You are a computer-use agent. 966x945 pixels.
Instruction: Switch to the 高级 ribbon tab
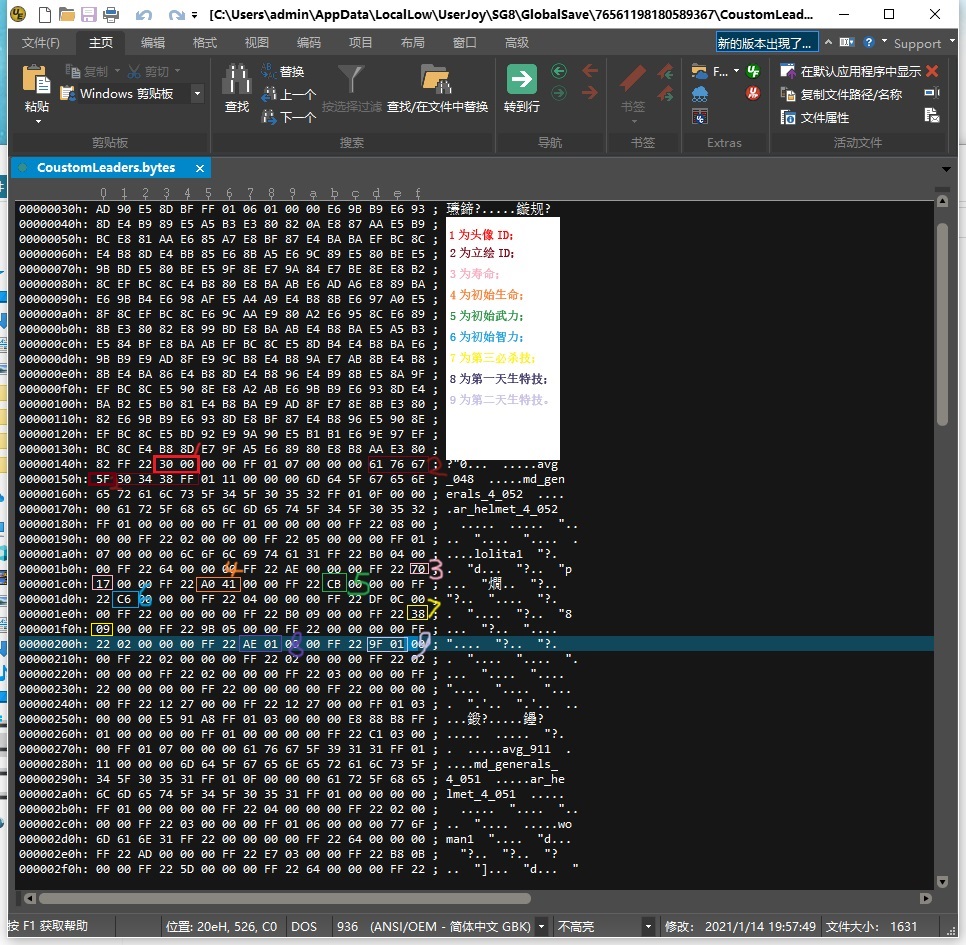point(516,43)
